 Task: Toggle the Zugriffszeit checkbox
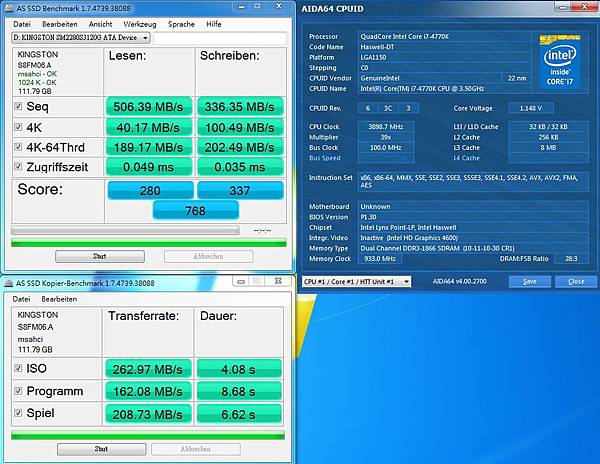point(18,166)
